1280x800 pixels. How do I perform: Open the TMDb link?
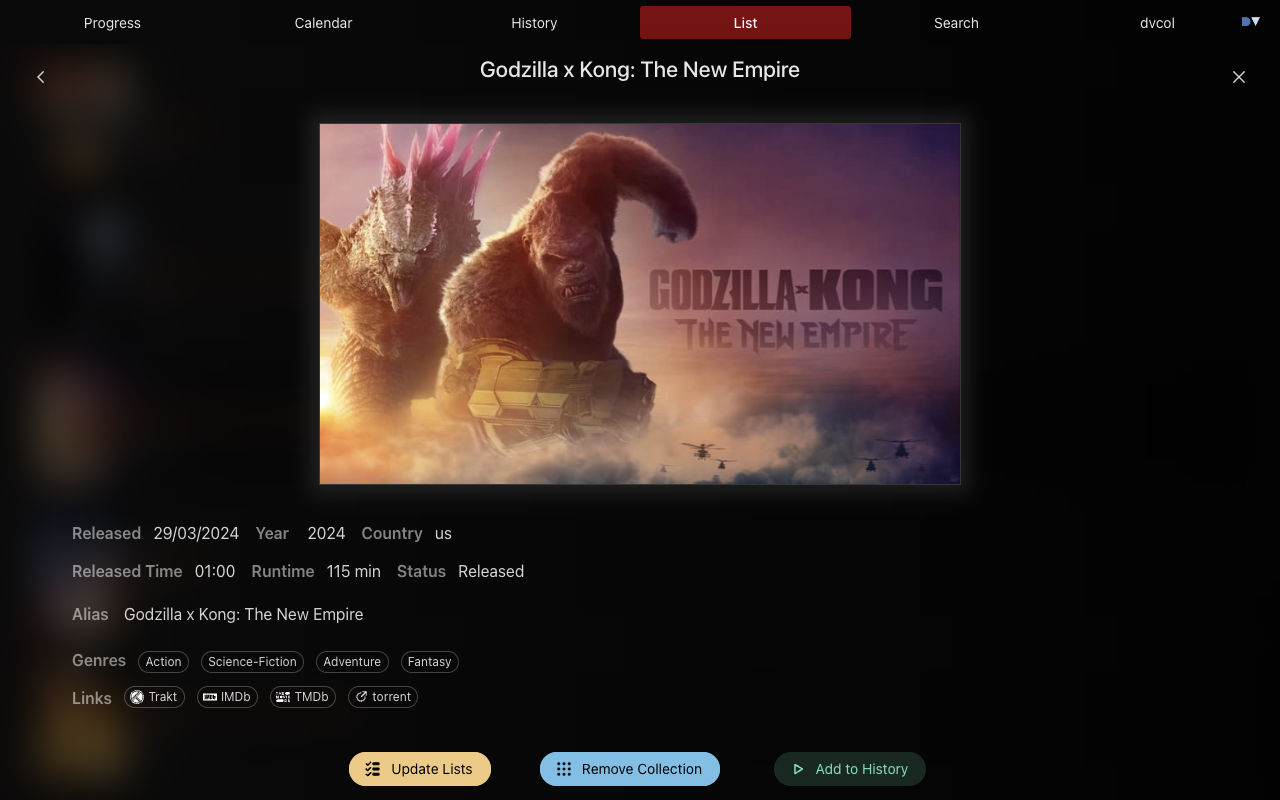click(303, 697)
